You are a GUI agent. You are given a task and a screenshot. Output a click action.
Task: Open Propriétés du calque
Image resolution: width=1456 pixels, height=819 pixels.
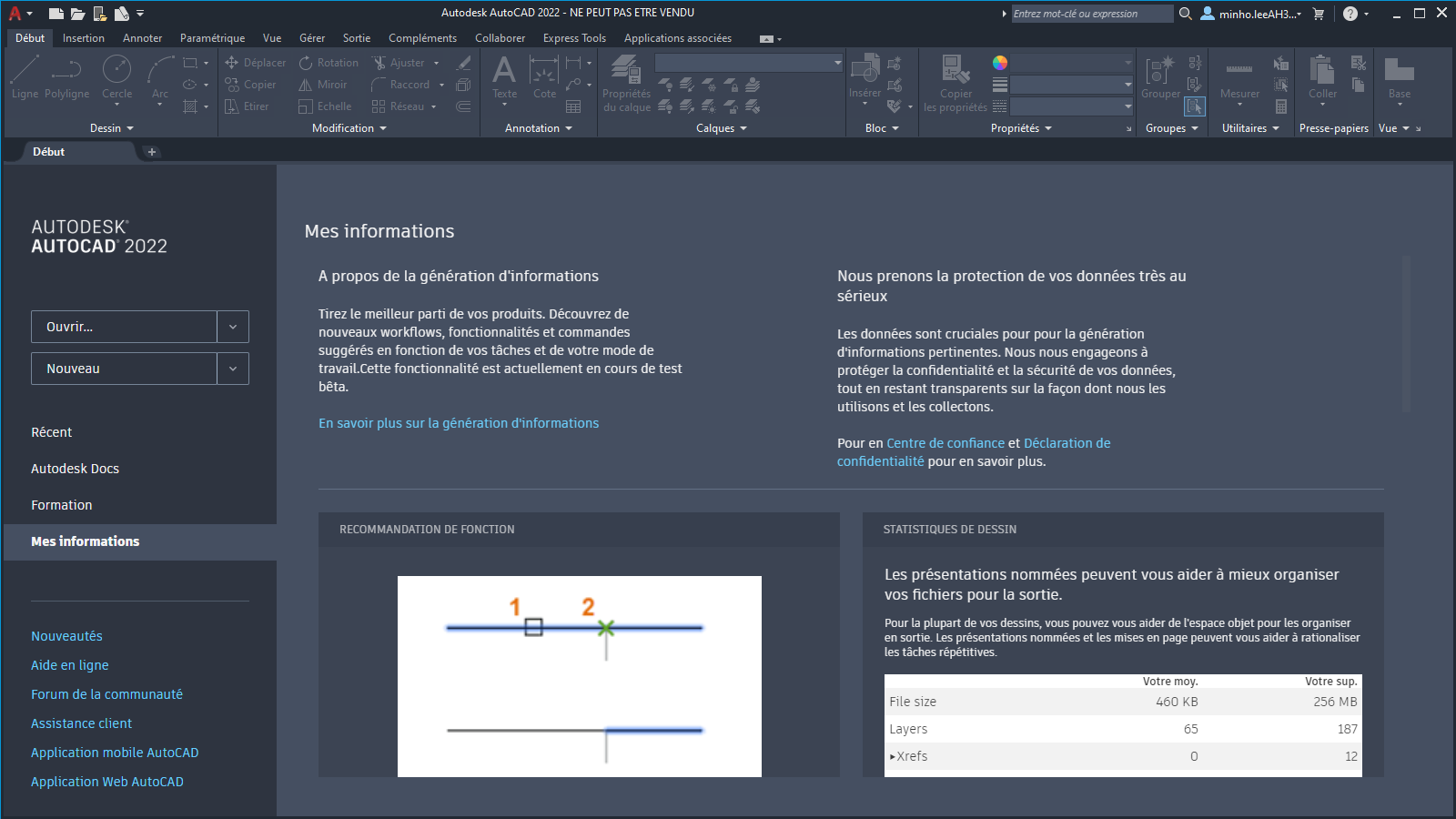point(626,84)
